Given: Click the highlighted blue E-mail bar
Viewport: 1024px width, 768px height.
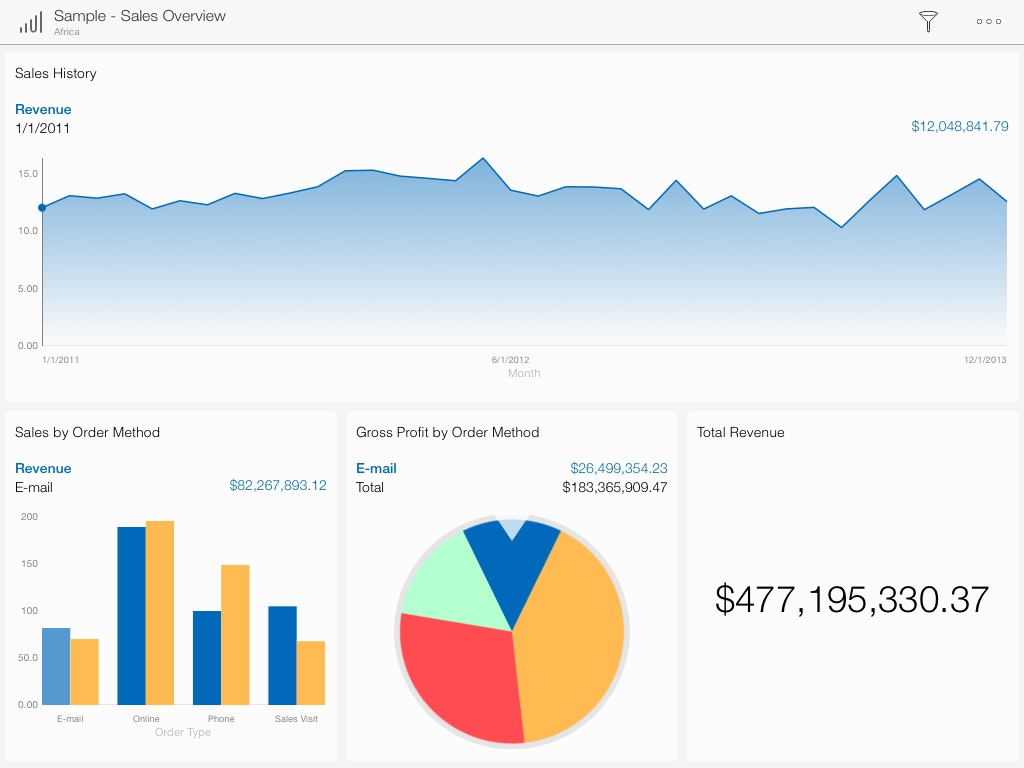Looking at the screenshot, I should [x=56, y=666].
